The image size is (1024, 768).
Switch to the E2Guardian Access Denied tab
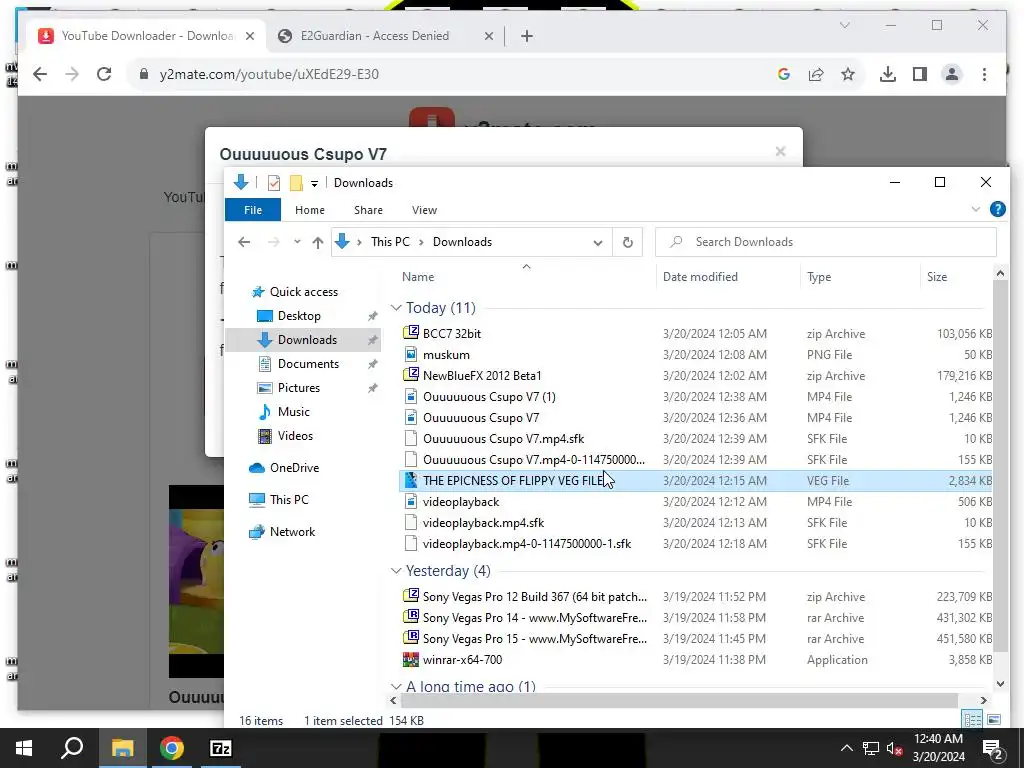coord(374,36)
